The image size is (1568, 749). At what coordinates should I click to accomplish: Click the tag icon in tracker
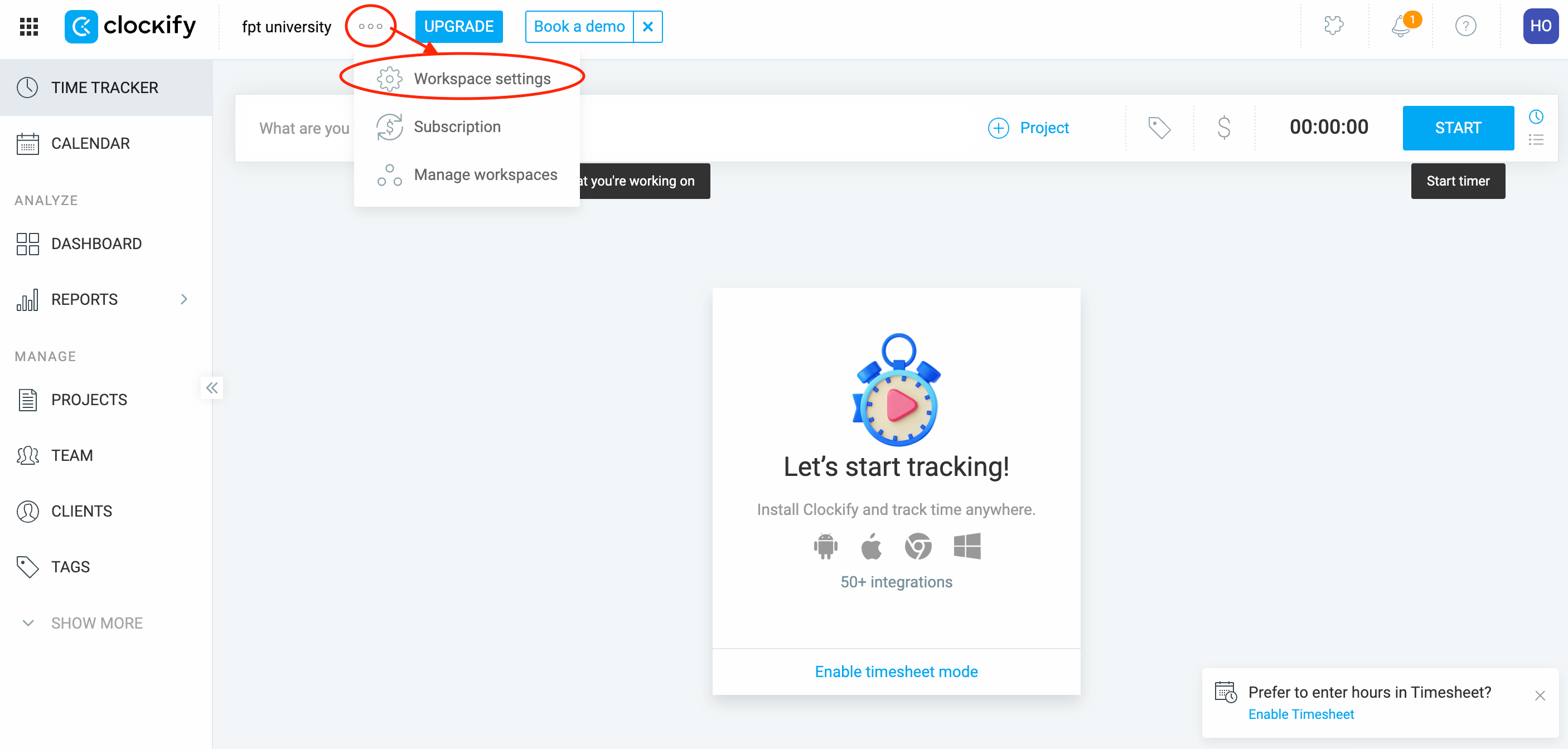(1159, 128)
